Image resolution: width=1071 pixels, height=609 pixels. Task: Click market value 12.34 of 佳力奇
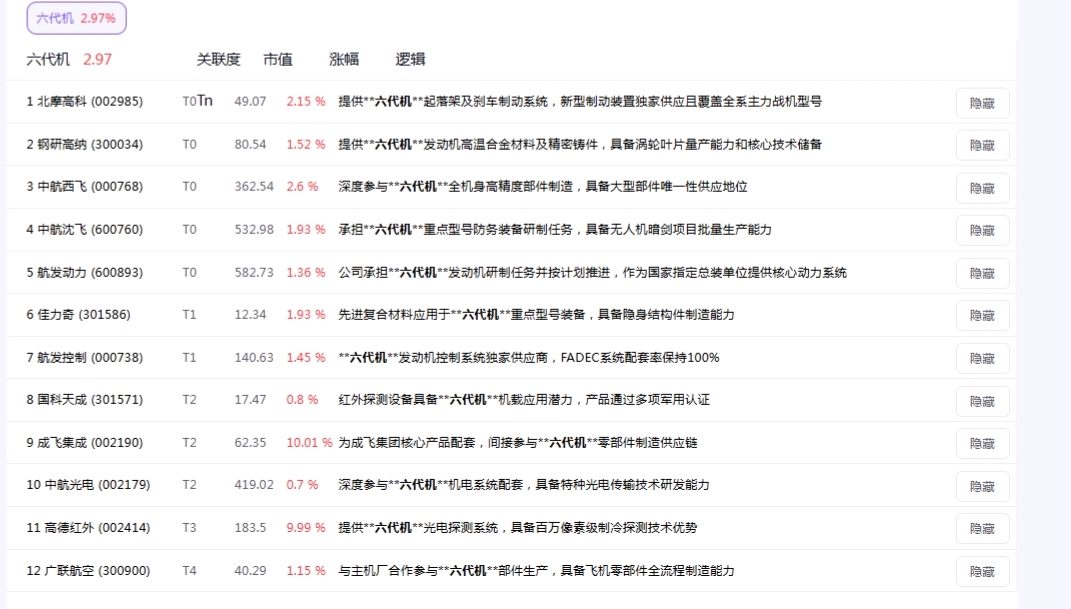250,315
